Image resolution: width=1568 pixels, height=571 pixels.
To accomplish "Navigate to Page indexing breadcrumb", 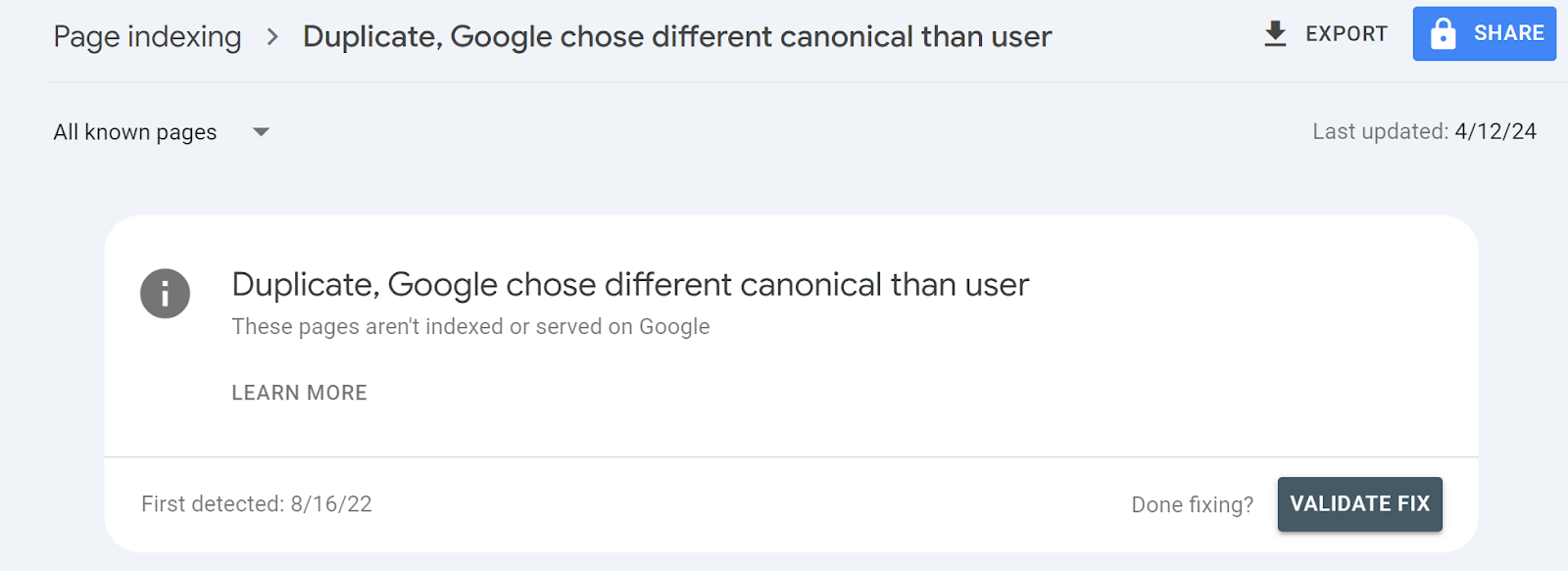I will click(x=147, y=36).
